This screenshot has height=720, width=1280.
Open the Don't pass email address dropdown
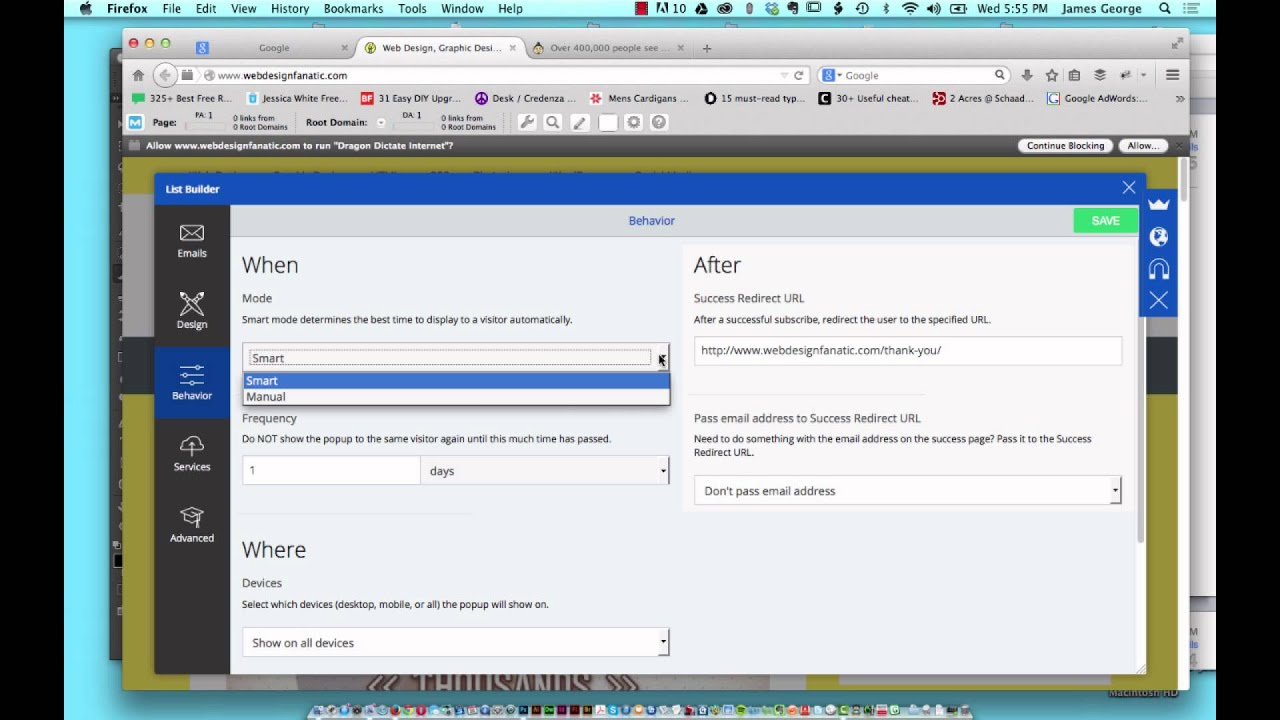pos(908,491)
